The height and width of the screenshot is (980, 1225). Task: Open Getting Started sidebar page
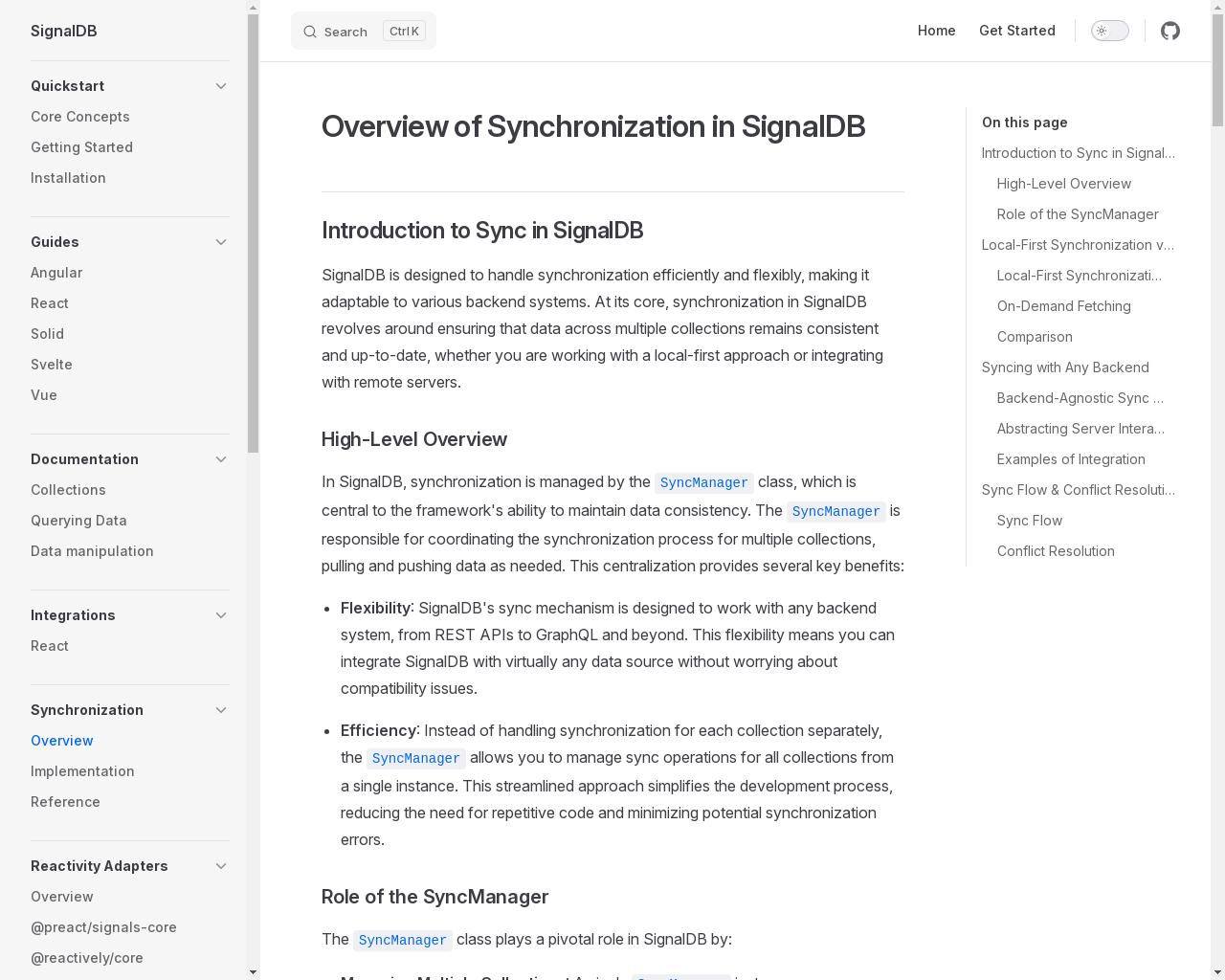81,147
